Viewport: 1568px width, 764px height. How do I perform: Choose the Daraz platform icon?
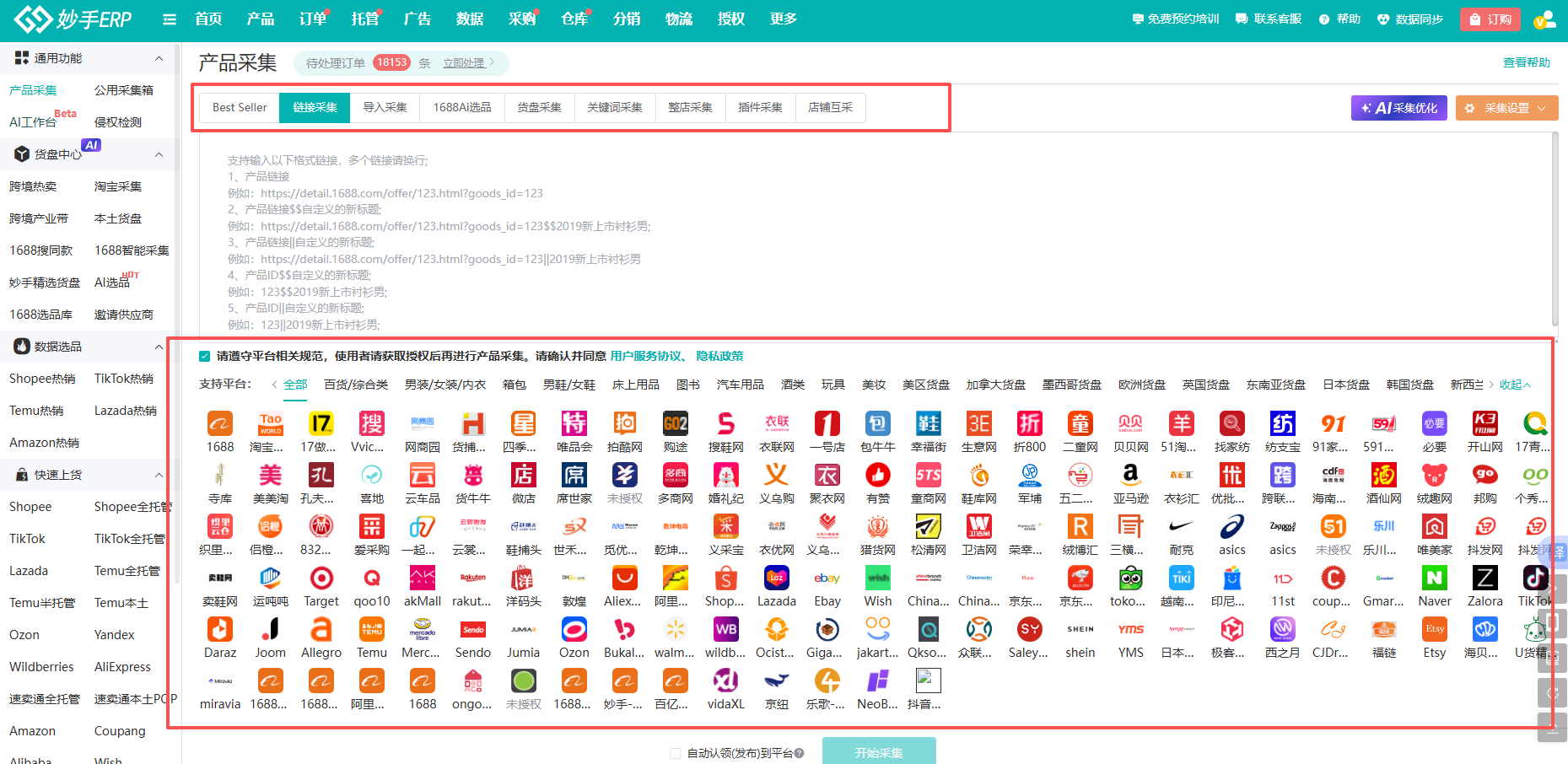[220, 629]
